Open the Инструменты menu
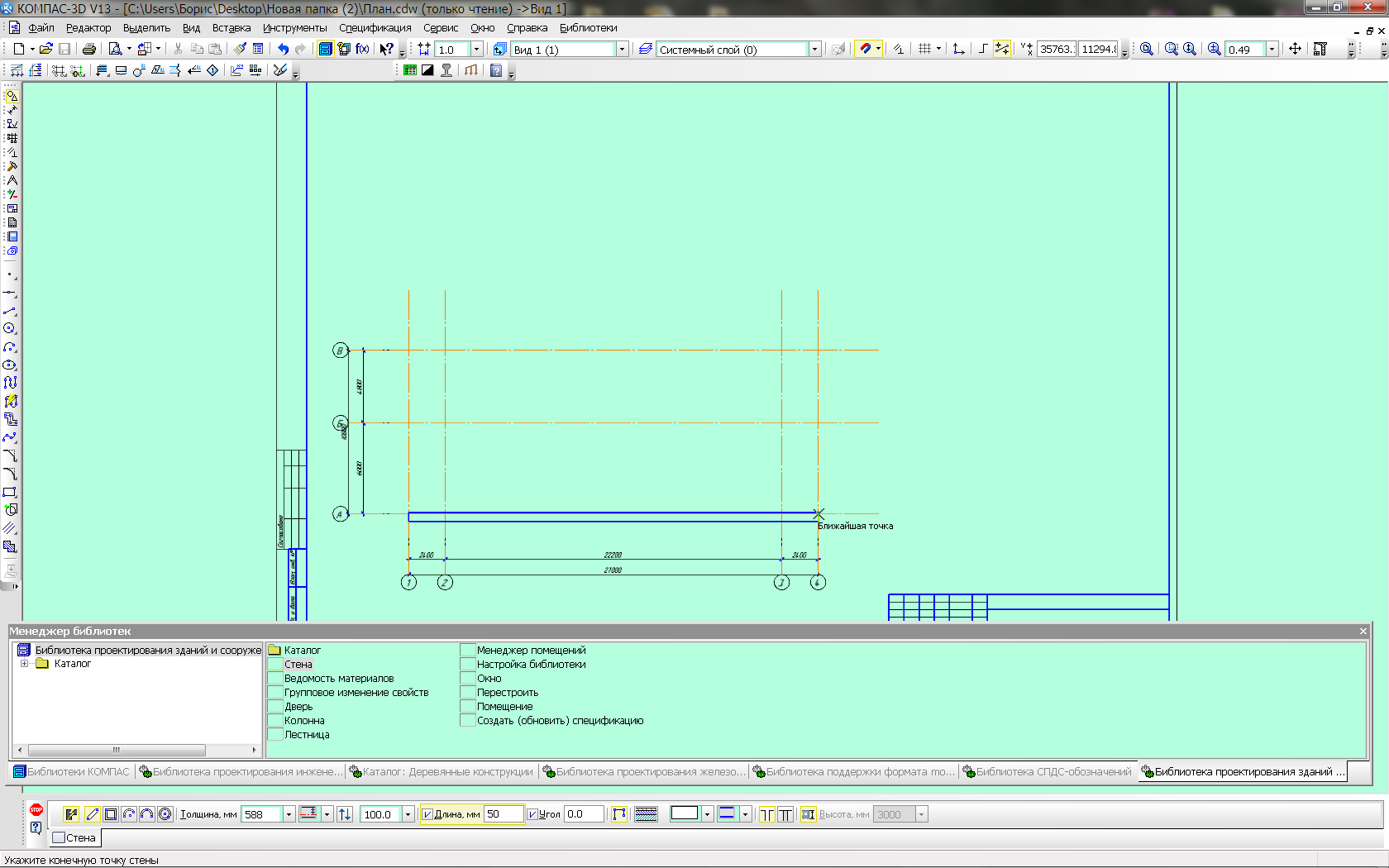Viewport: 1389px width, 868px height. tap(294, 28)
